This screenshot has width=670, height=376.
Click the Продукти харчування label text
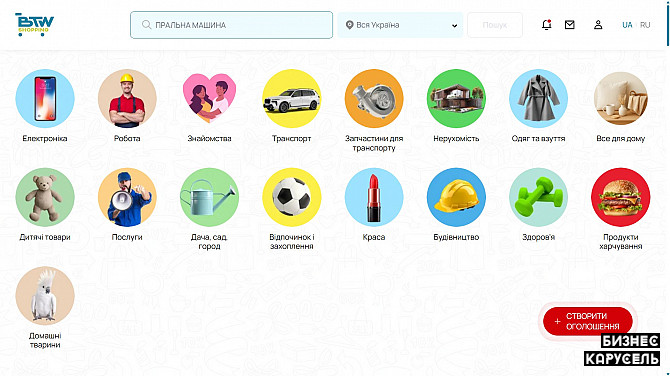pyautogui.click(x=620, y=242)
